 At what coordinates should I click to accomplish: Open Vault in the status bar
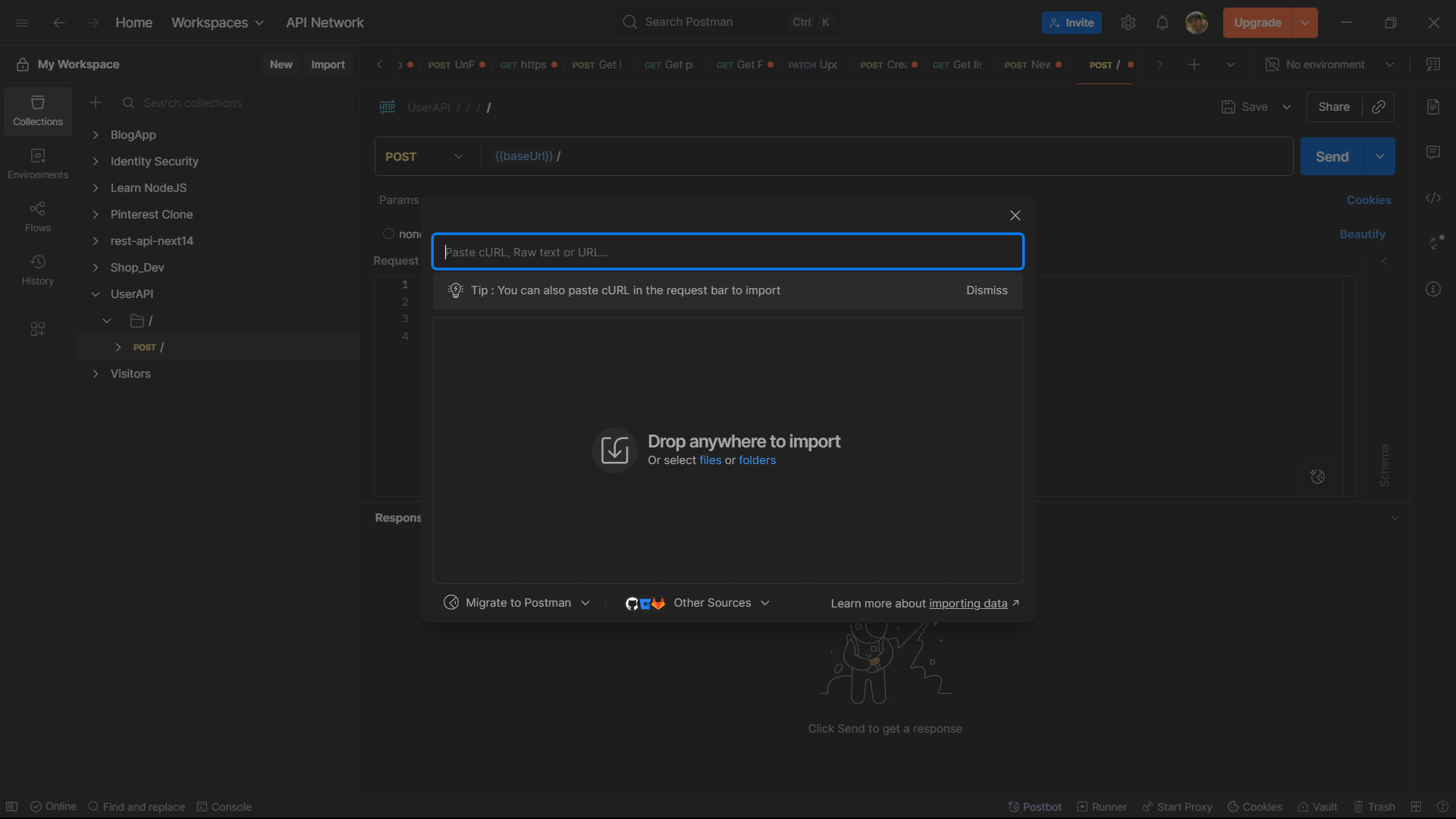click(1317, 807)
